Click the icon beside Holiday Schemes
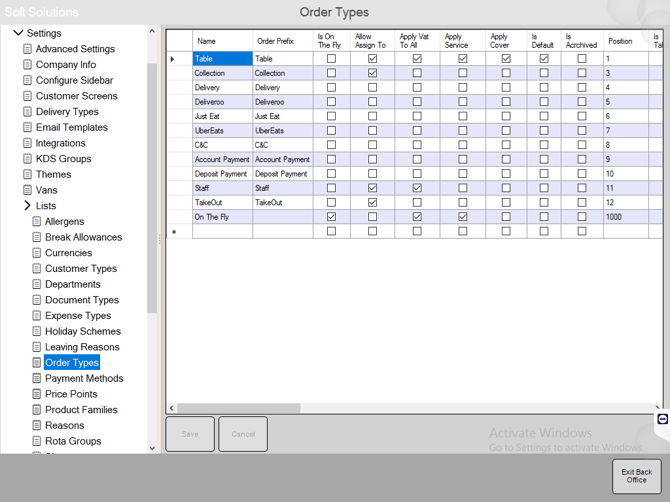 pyautogui.click(x=36, y=331)
